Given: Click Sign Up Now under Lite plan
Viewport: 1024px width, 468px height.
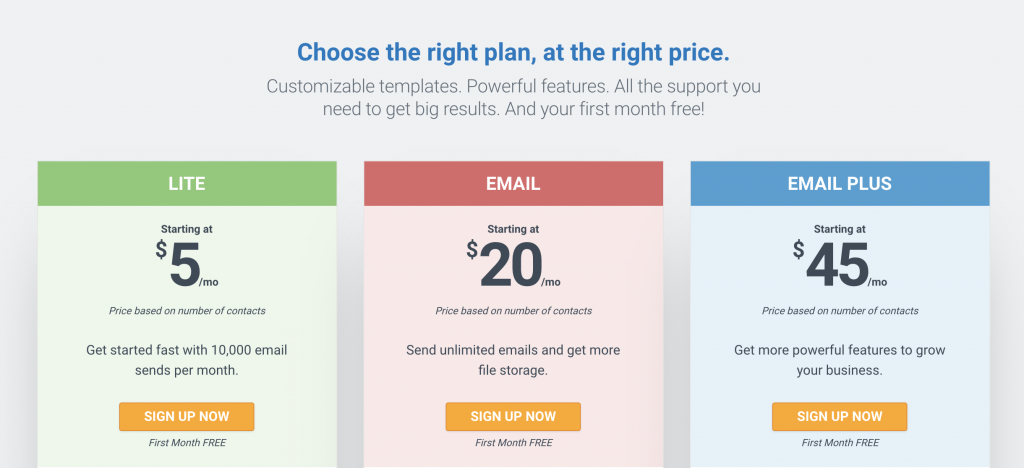Looking at the screenshot, I should pos(186,416).
